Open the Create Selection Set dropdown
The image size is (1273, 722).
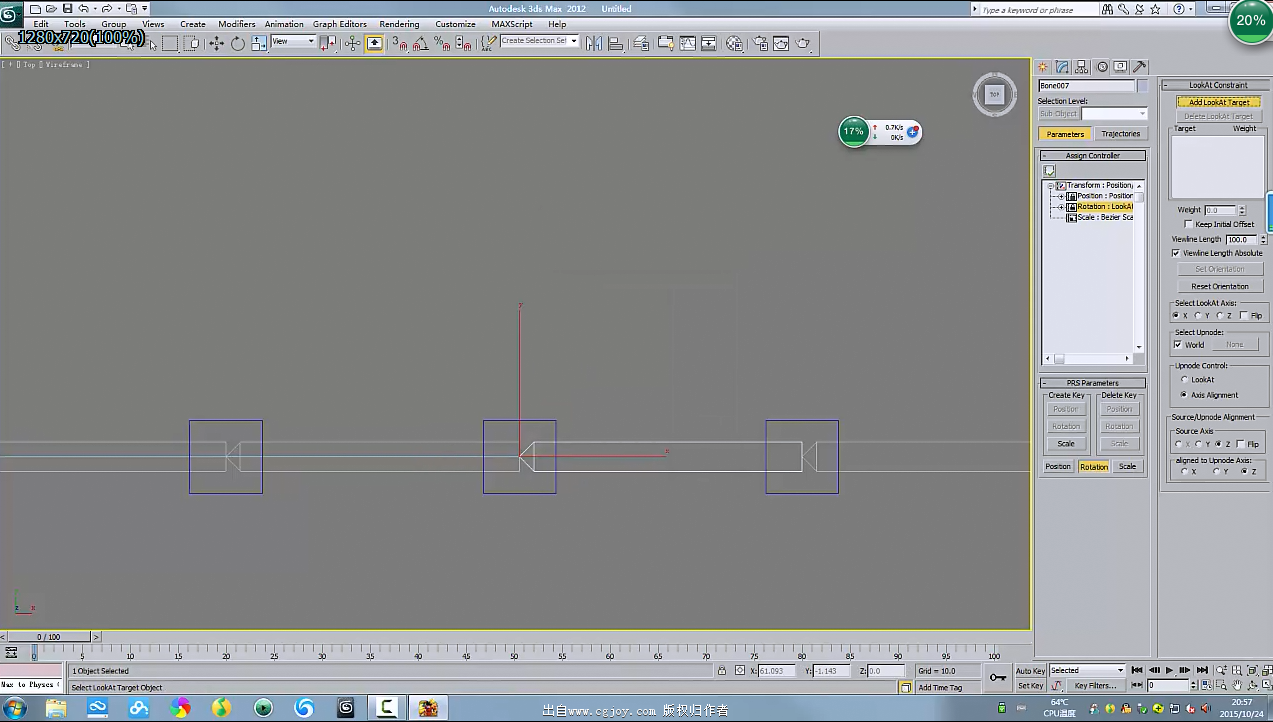tap(540, 41)
